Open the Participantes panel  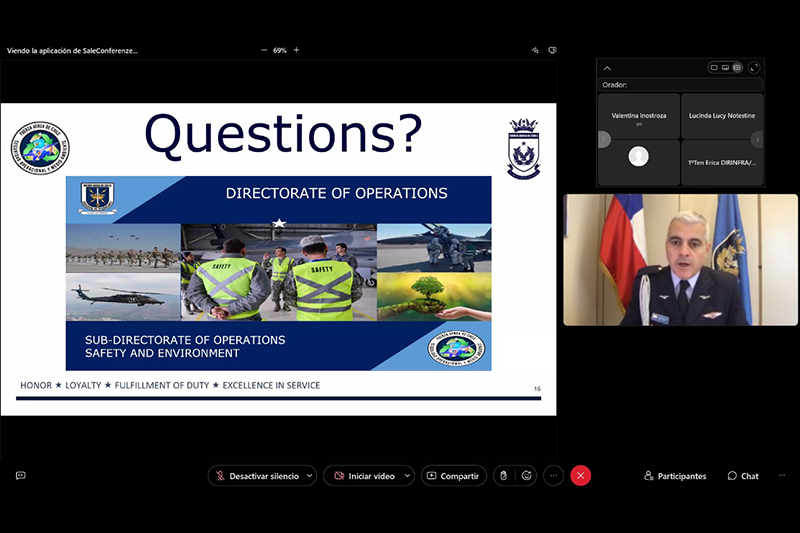[675, 475]
